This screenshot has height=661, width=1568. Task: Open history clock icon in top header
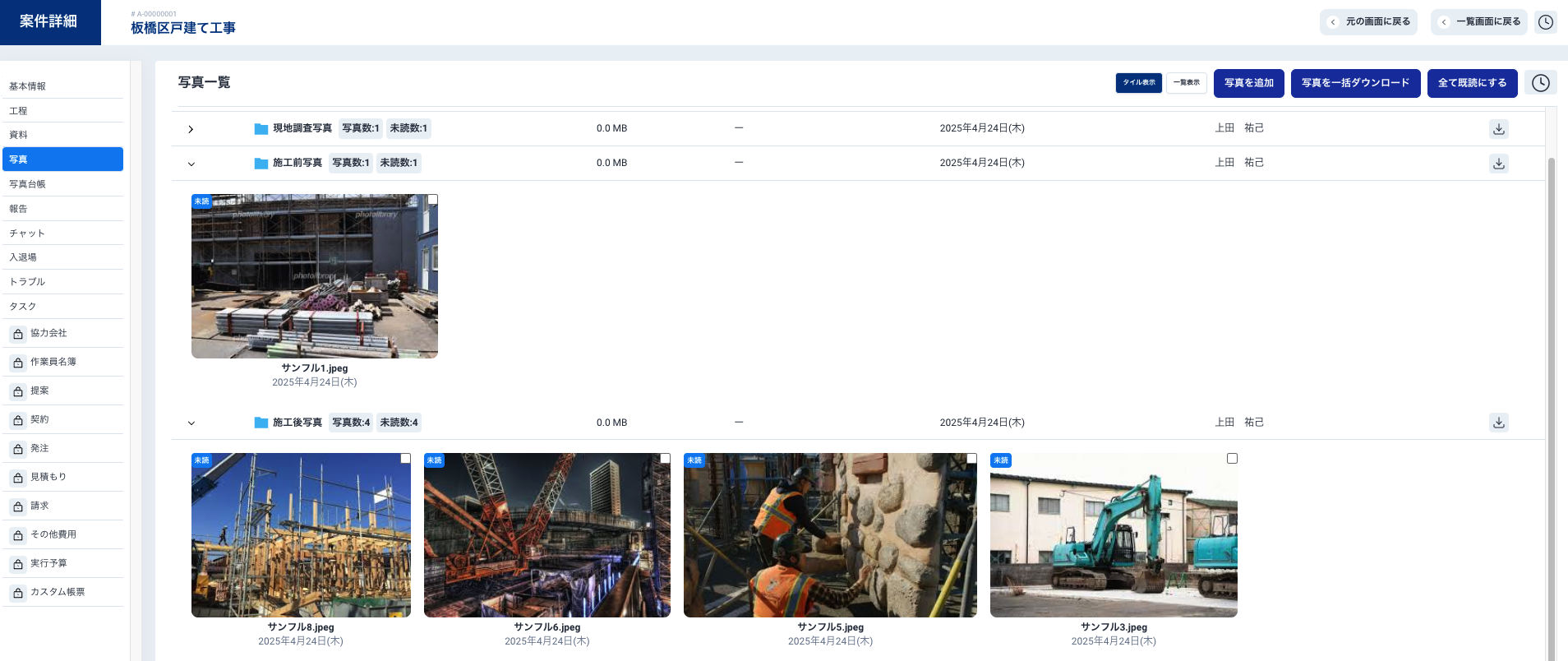1546,22
